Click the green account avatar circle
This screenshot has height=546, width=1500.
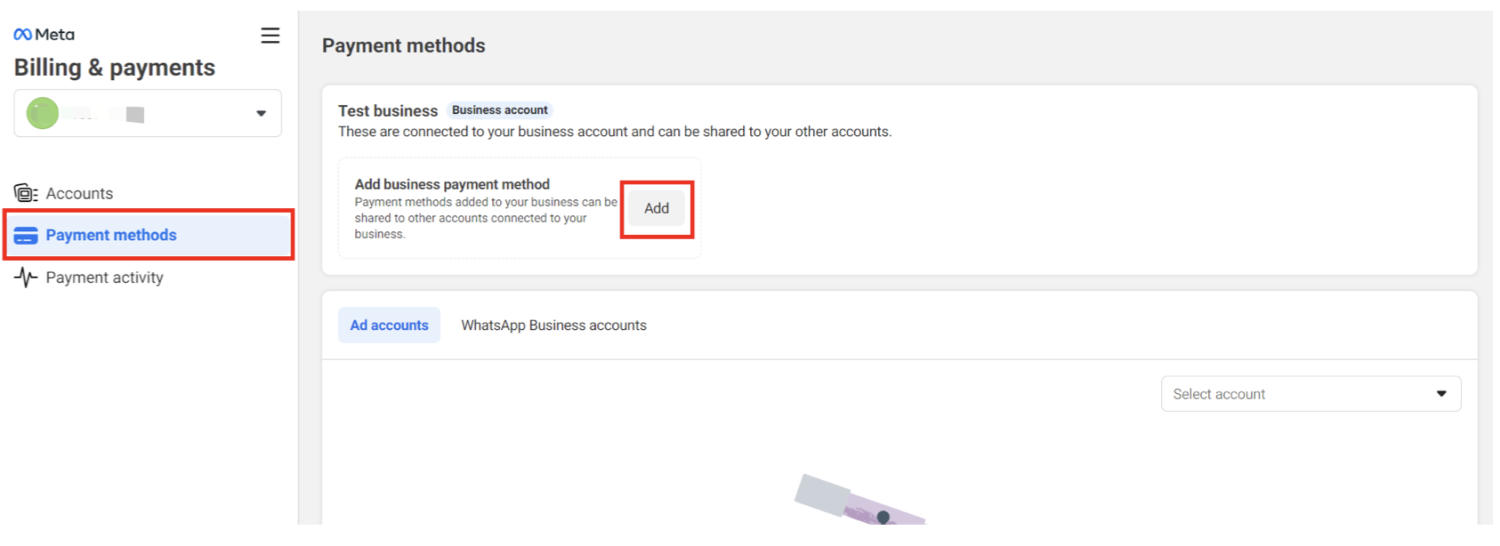coord(43,113)
